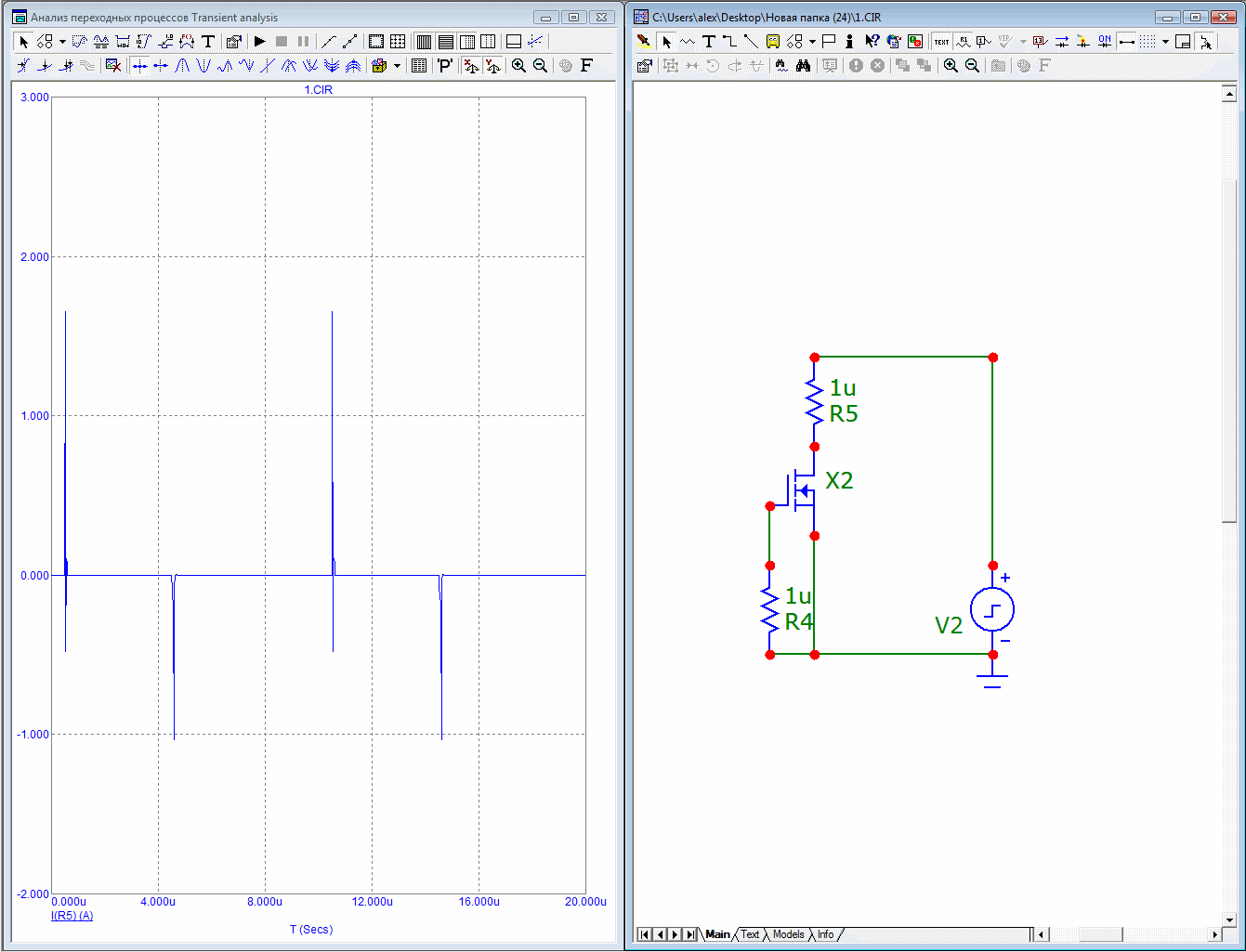Zoom out on the transient analysis plot
Image resolution: width=1246 pixels, height=952 pixels.
tap(540, 66)
